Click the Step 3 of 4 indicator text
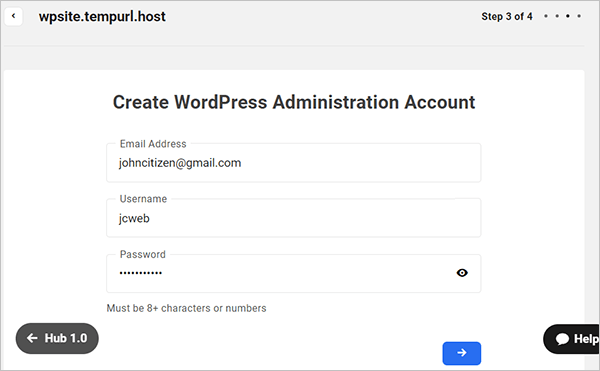The height and width of the screenshot is (371, 600). [507, 16]
